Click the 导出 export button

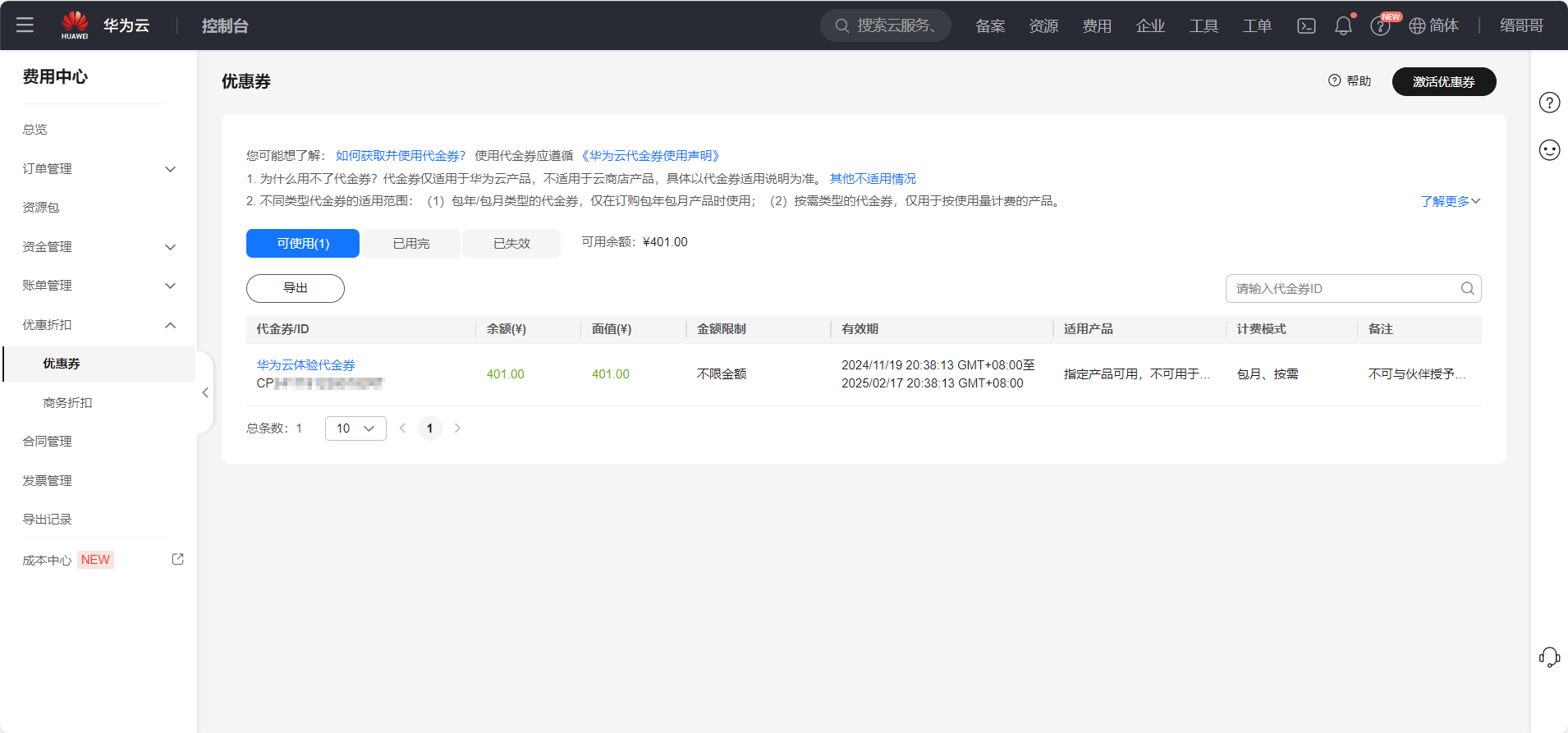click(x=296, y=288)
